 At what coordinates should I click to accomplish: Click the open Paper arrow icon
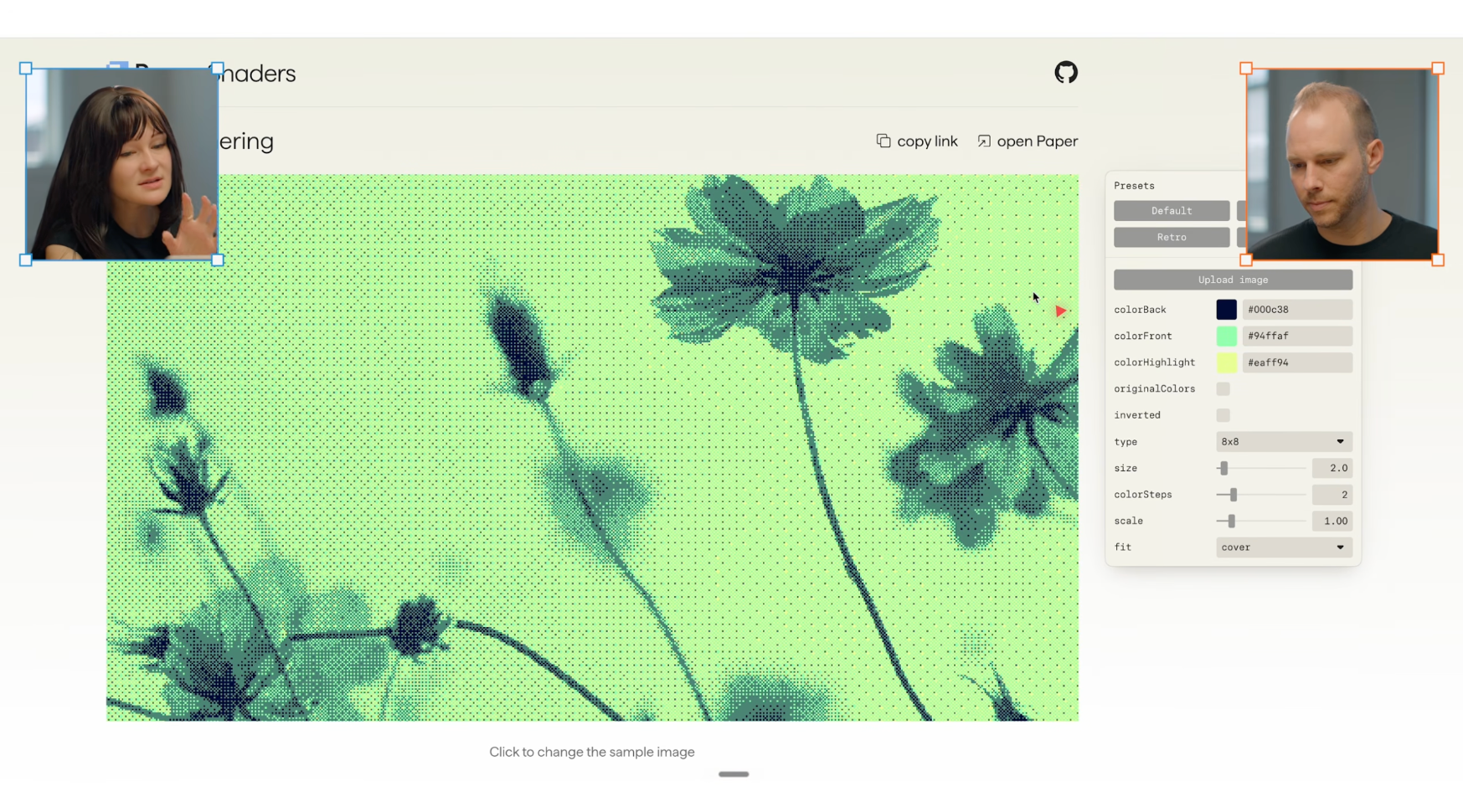(984, 141)
